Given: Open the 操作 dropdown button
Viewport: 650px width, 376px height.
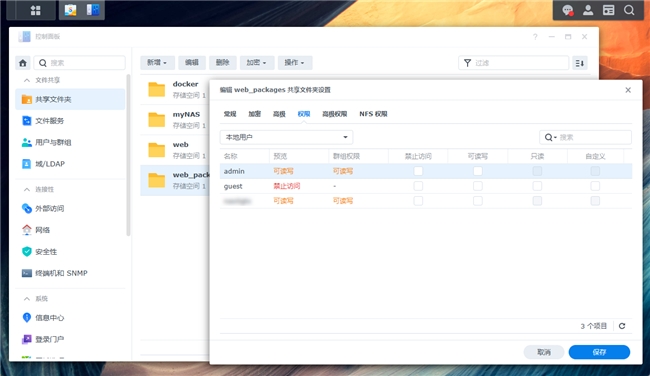Looking at the screenshot, I should 294,63.
